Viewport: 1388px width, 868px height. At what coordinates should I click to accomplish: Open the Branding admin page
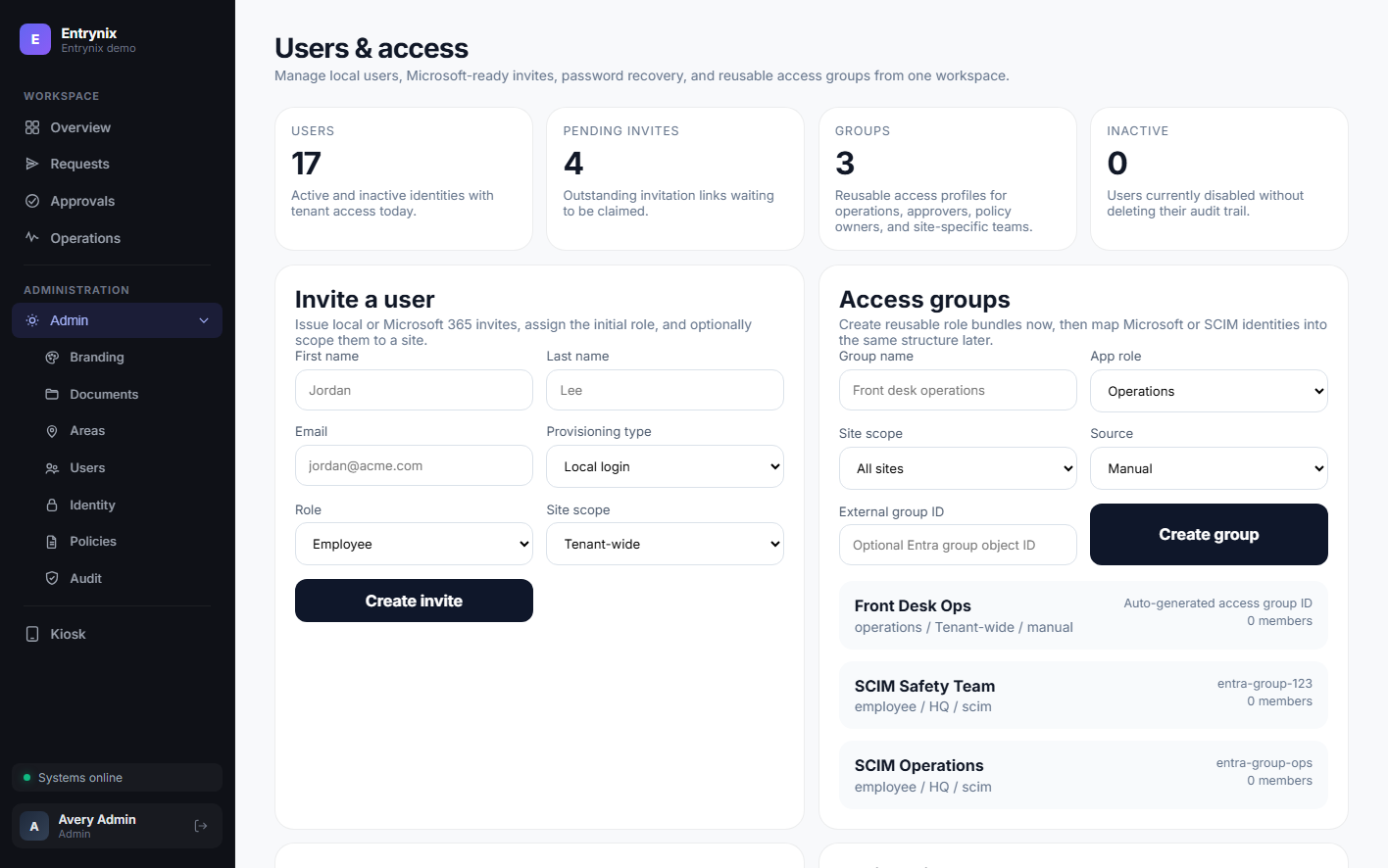pyautogui.click(x=97, y=357)
